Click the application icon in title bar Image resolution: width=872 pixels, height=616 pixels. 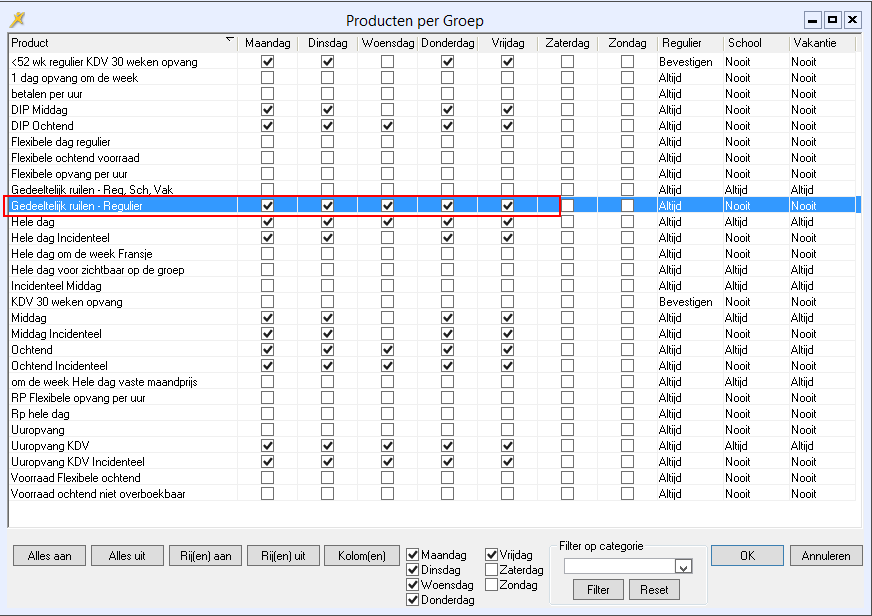click(17, 19)
